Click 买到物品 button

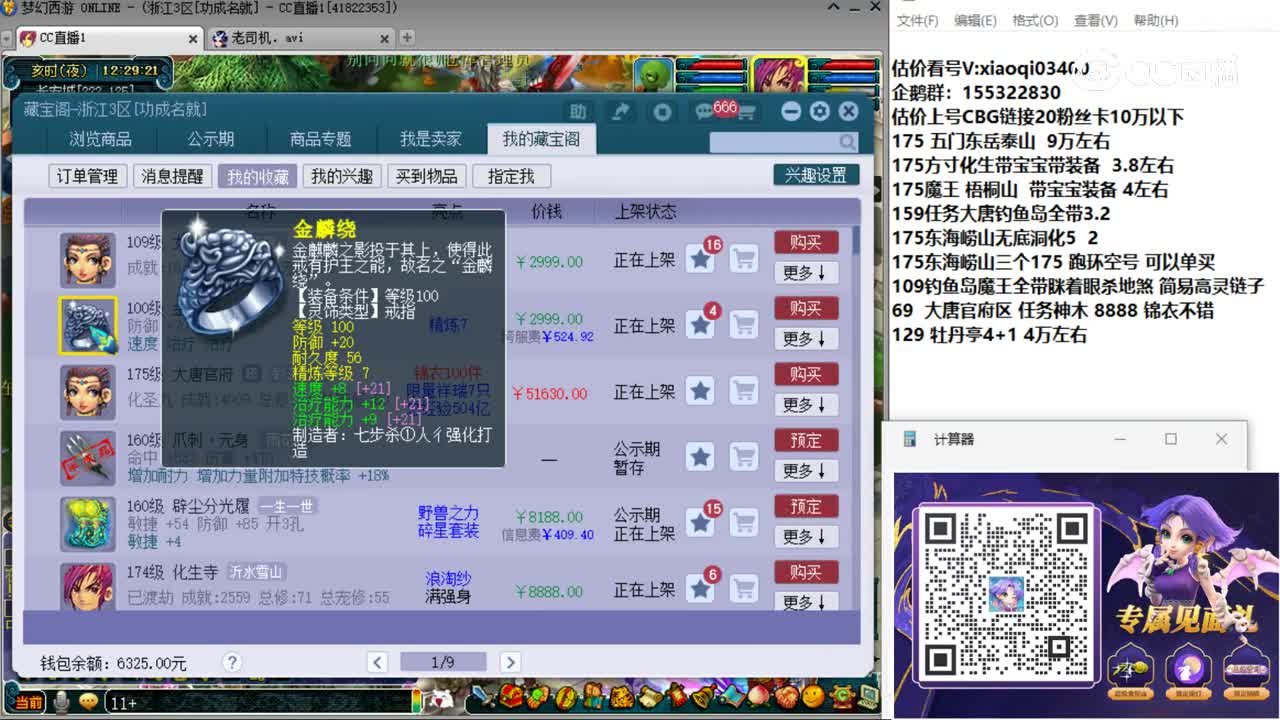[x=426, y=176]
